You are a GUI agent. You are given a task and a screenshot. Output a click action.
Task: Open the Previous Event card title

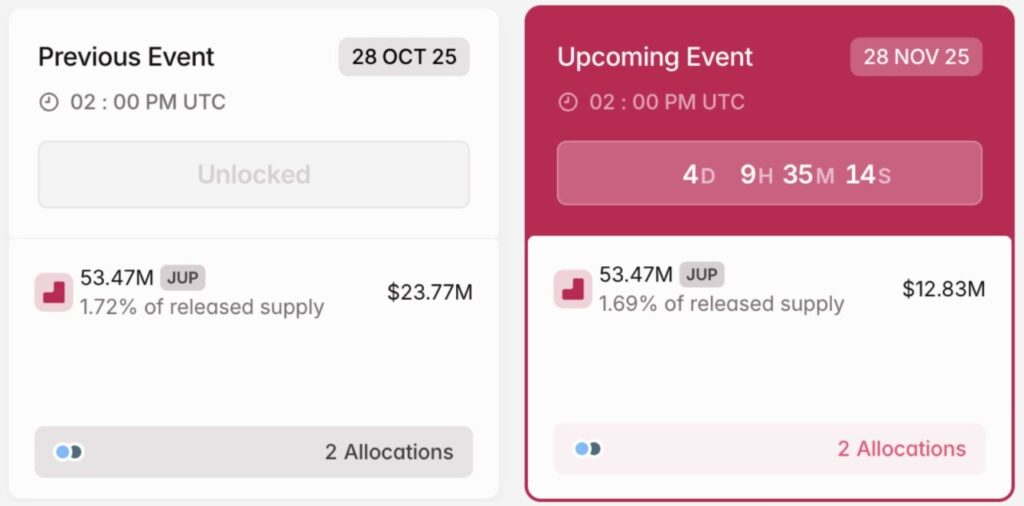point(126,57)
